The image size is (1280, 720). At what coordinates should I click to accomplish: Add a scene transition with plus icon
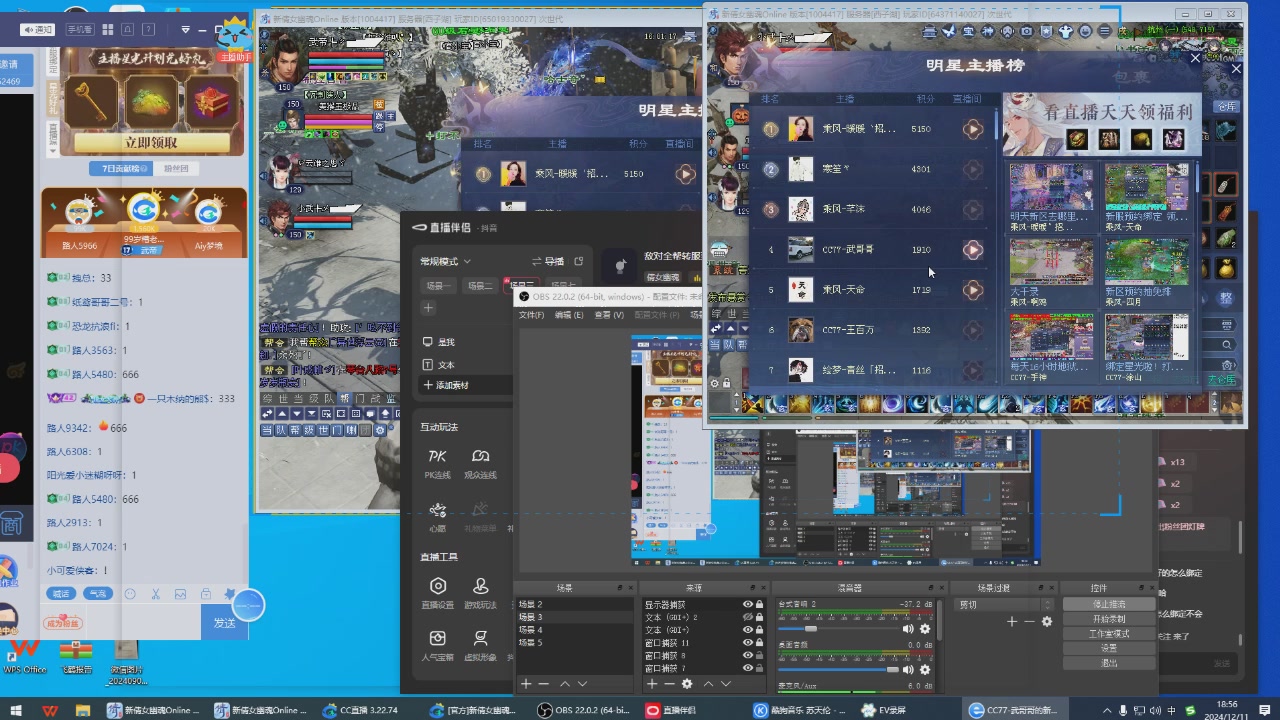click(1012, 622)
